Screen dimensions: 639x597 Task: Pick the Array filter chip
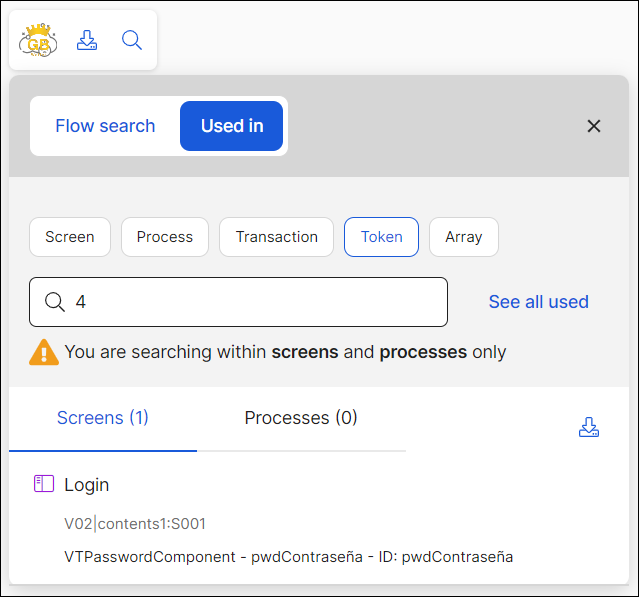pos(464,237)
